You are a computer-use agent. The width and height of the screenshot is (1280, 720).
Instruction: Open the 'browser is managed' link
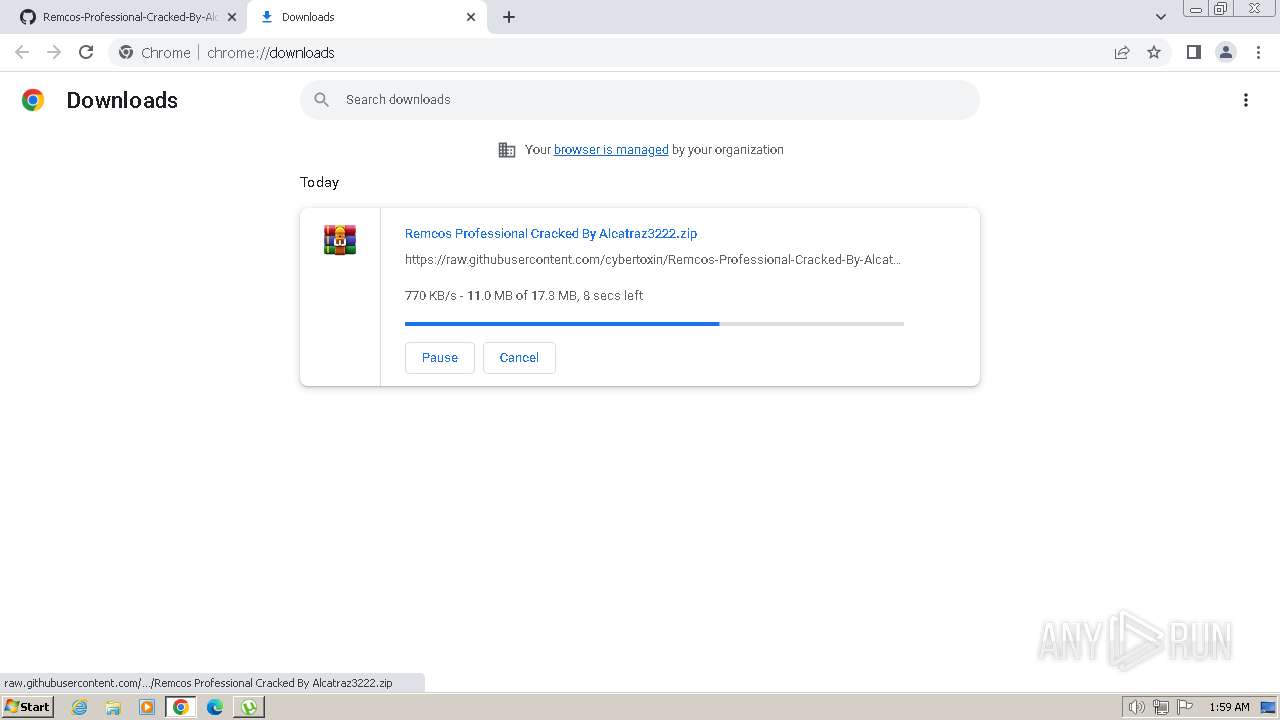(x=611, y=150)
